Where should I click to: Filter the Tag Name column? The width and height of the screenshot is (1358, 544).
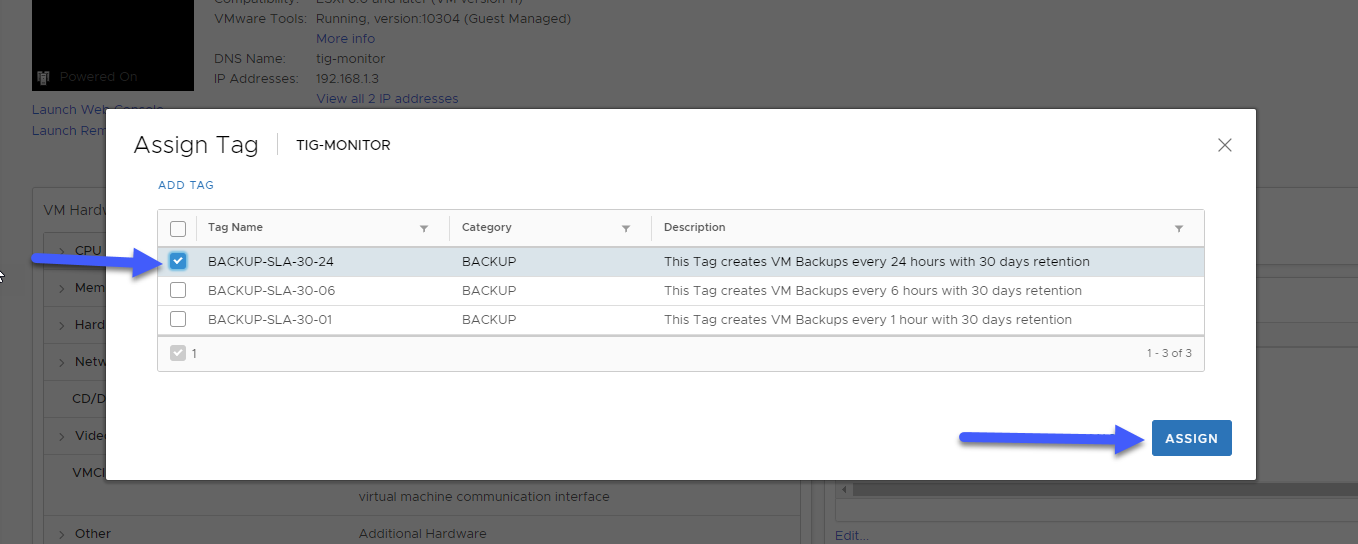point(424,229)
